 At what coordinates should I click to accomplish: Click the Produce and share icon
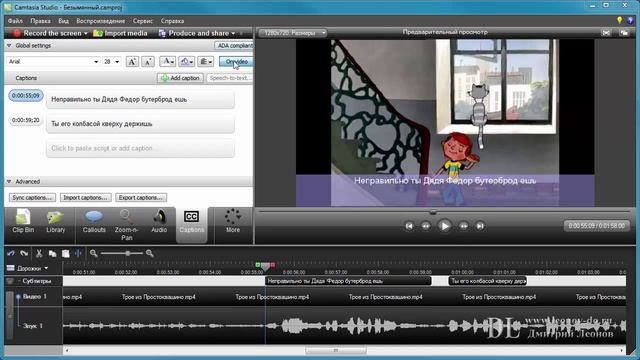162,33
